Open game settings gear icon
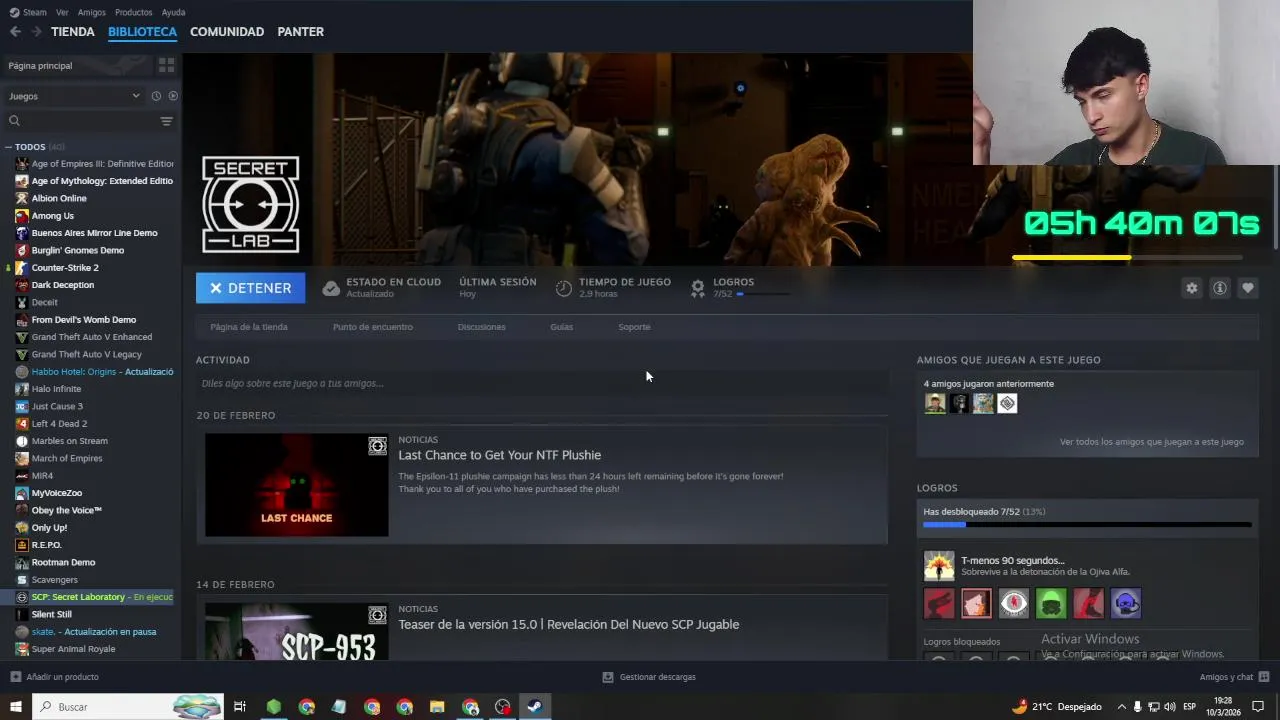The width and height of the screenshot is (1280, 720). [x=1191, y=288]
